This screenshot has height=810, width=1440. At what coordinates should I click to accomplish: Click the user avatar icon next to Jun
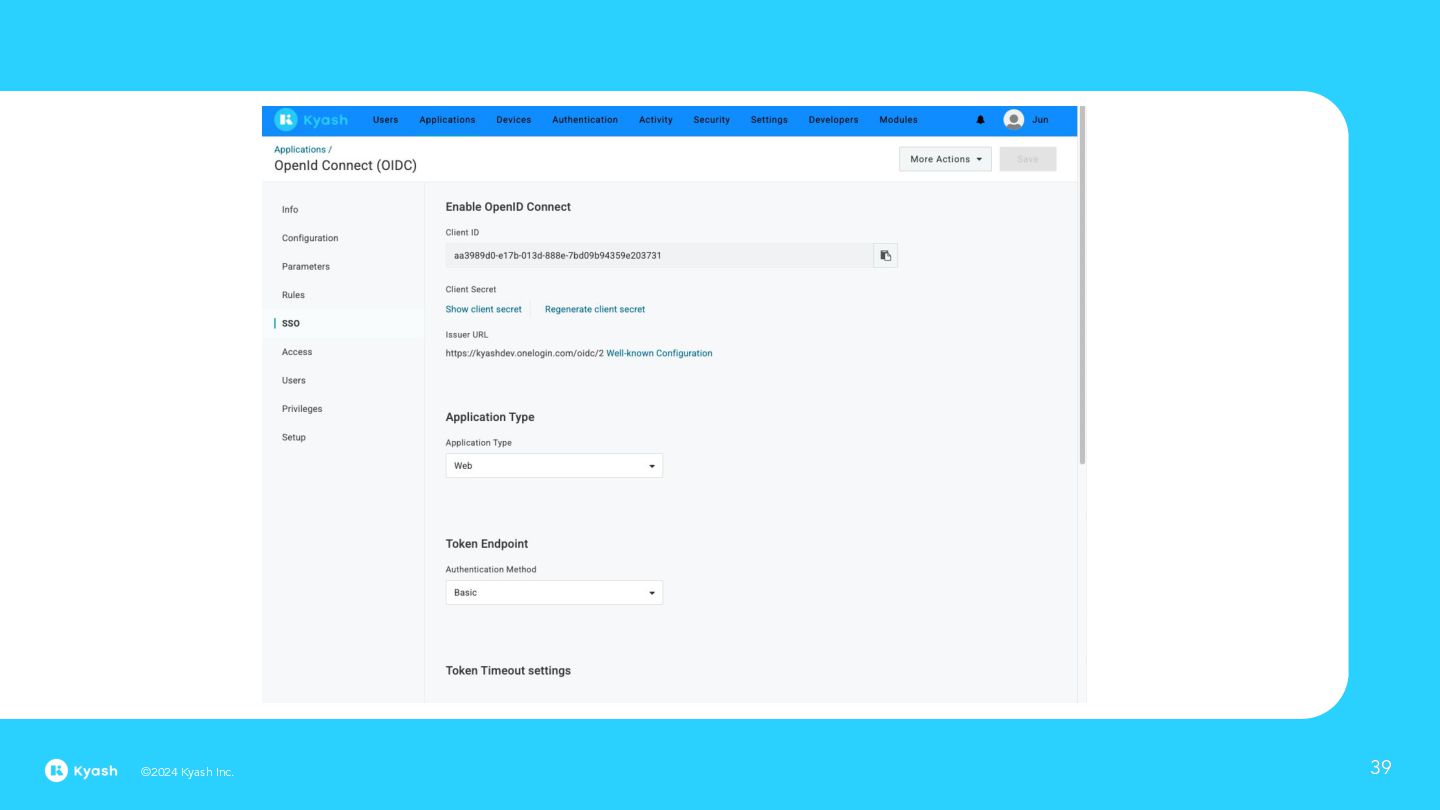[x=1014, y=120]
